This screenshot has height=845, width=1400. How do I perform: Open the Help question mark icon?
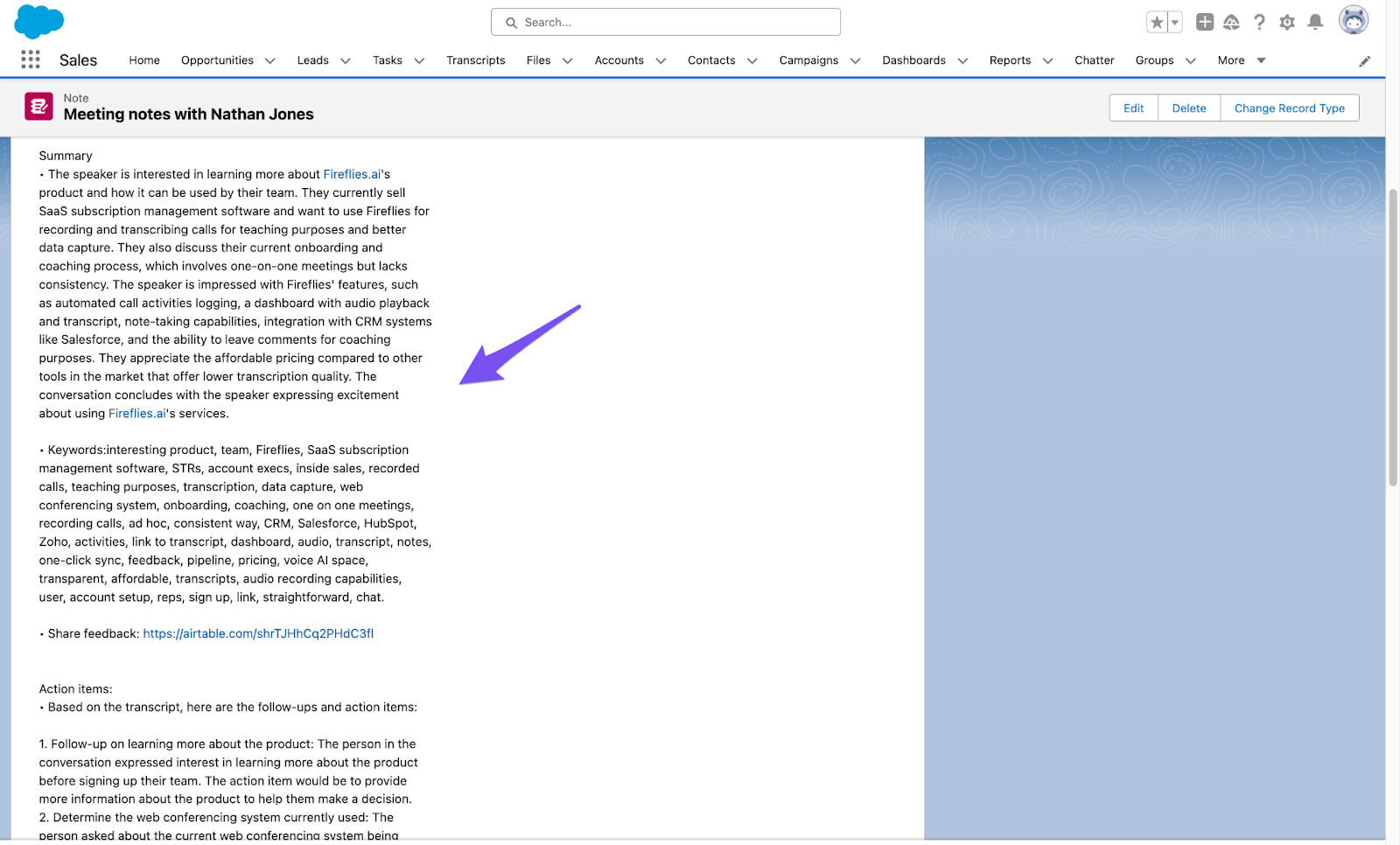(x=1259, y=22)
